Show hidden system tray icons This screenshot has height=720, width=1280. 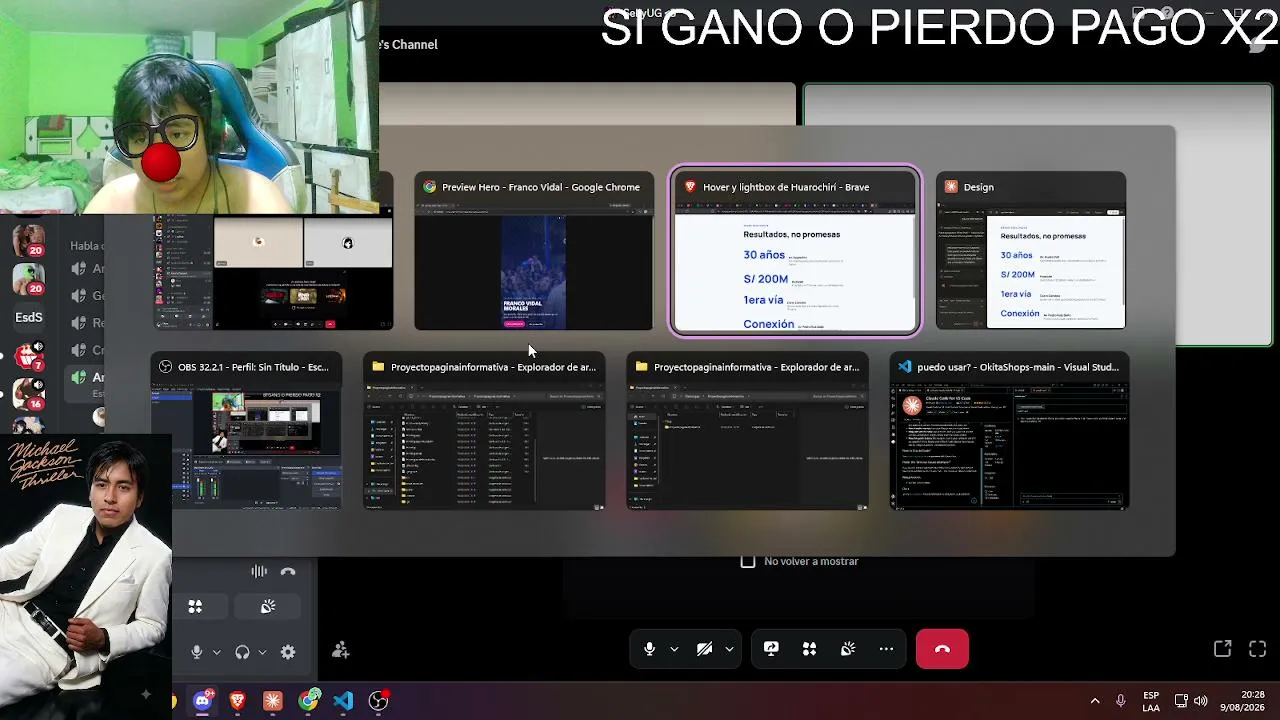[x=1095, y=701]
